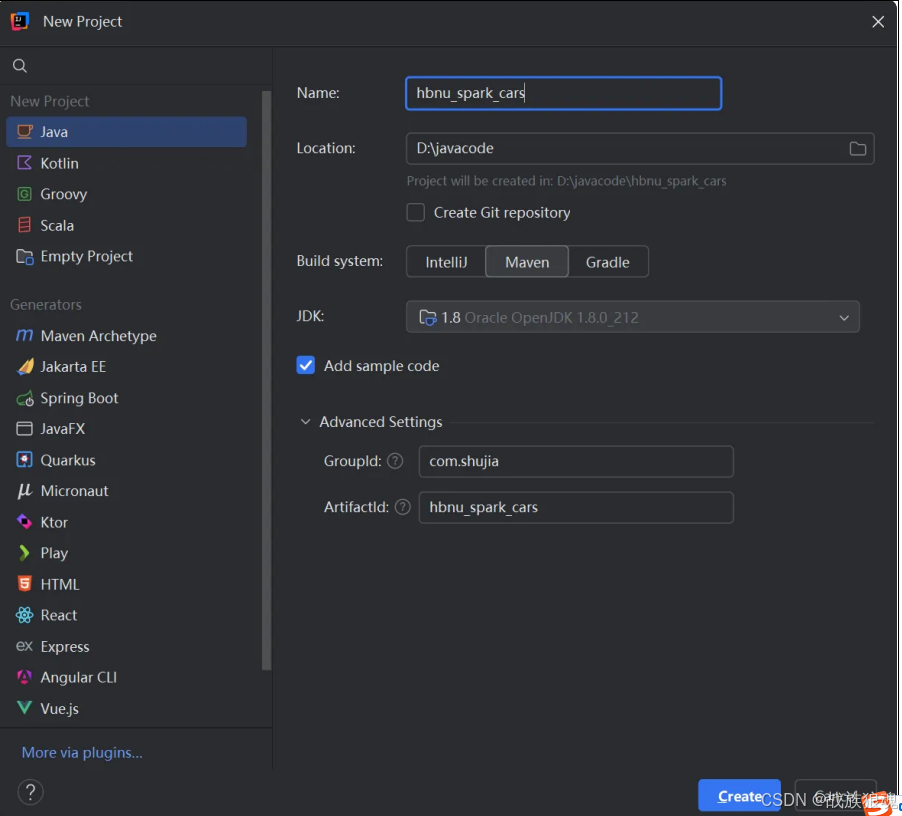This screenshot has width=902, height=816.
Task: Click the Empty Project folder icon
Action: pyautogui.click(x=24, y=256)
